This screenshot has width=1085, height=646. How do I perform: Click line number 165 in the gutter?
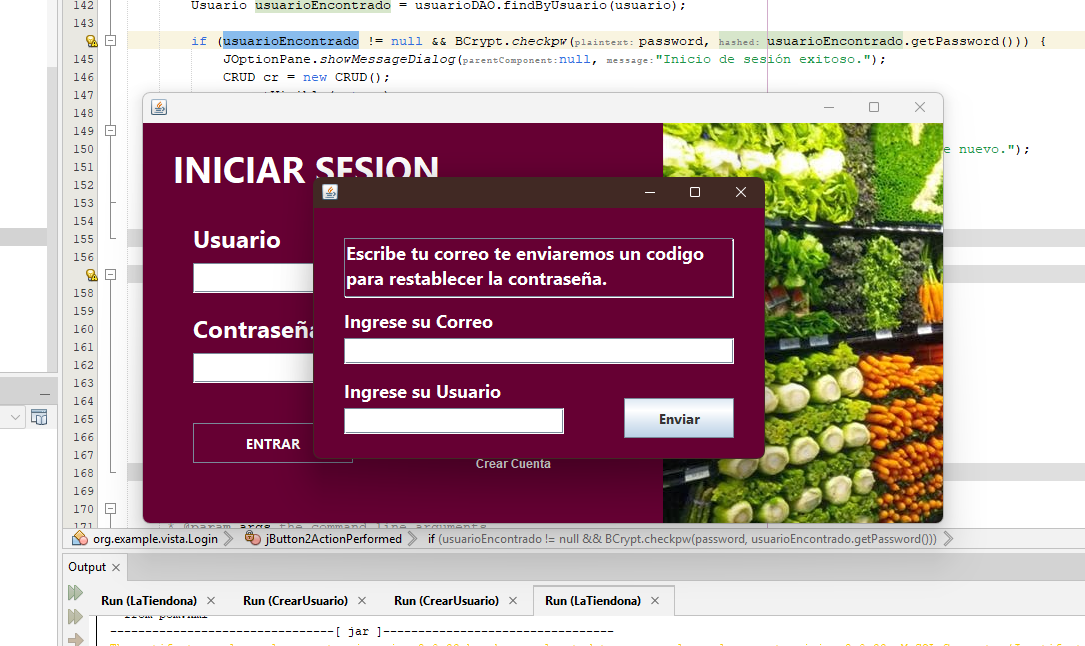coord(83,418)
